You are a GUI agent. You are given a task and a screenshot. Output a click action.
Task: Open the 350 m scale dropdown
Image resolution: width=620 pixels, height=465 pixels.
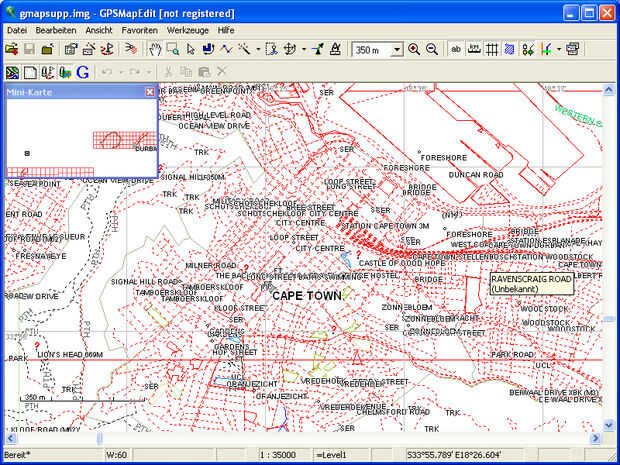(x=397, y=49)
